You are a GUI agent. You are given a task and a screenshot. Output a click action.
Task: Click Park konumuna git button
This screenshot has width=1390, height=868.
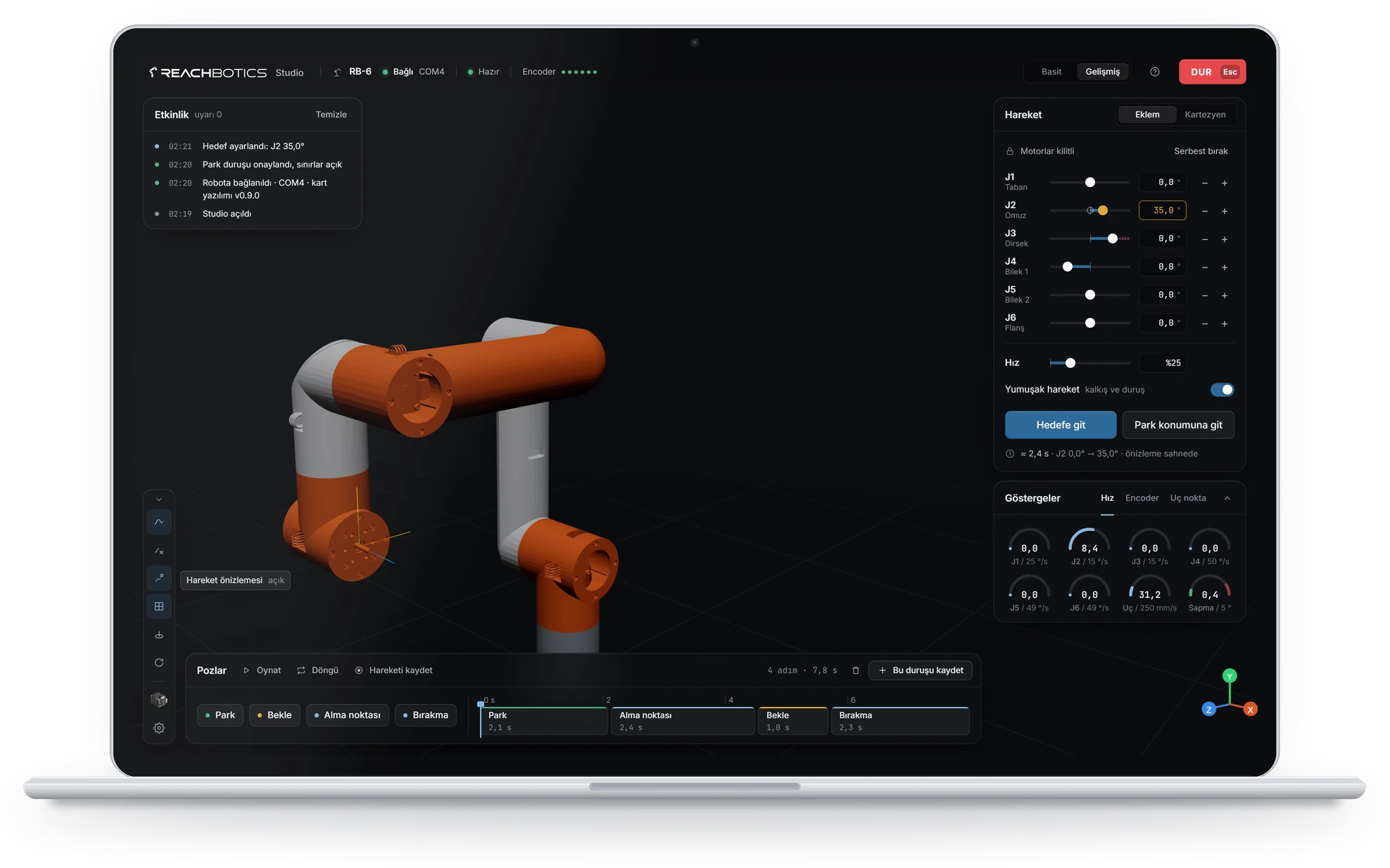[x=1178, y=425]
